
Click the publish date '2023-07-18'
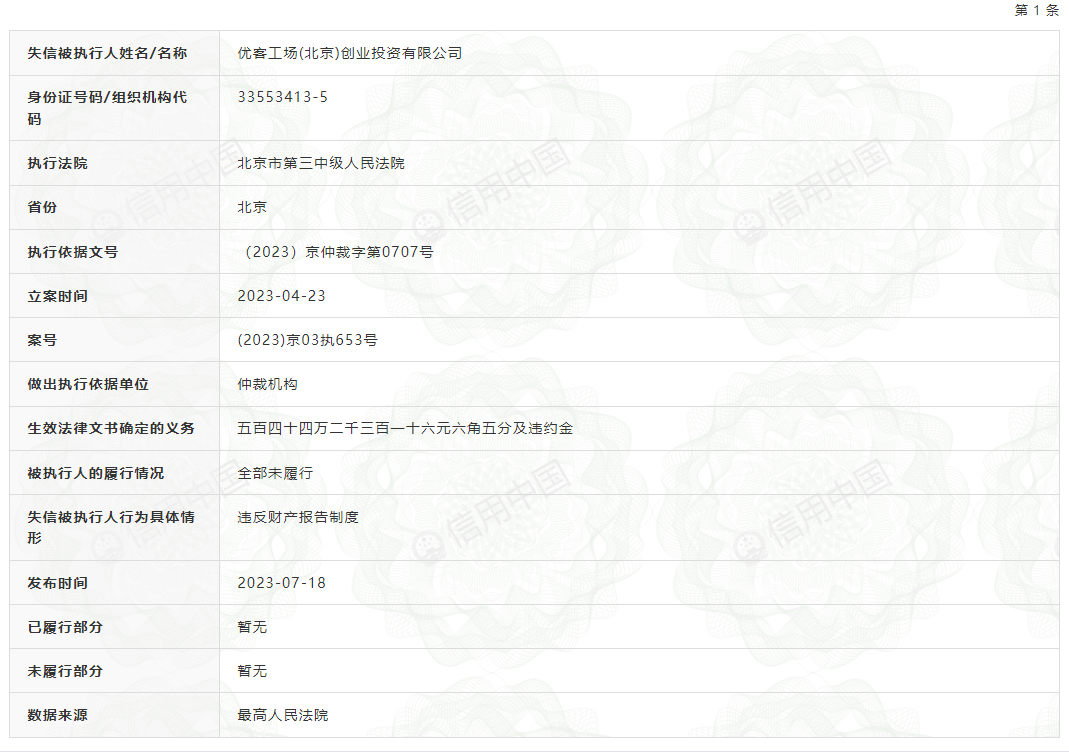(x=282, y=583)
